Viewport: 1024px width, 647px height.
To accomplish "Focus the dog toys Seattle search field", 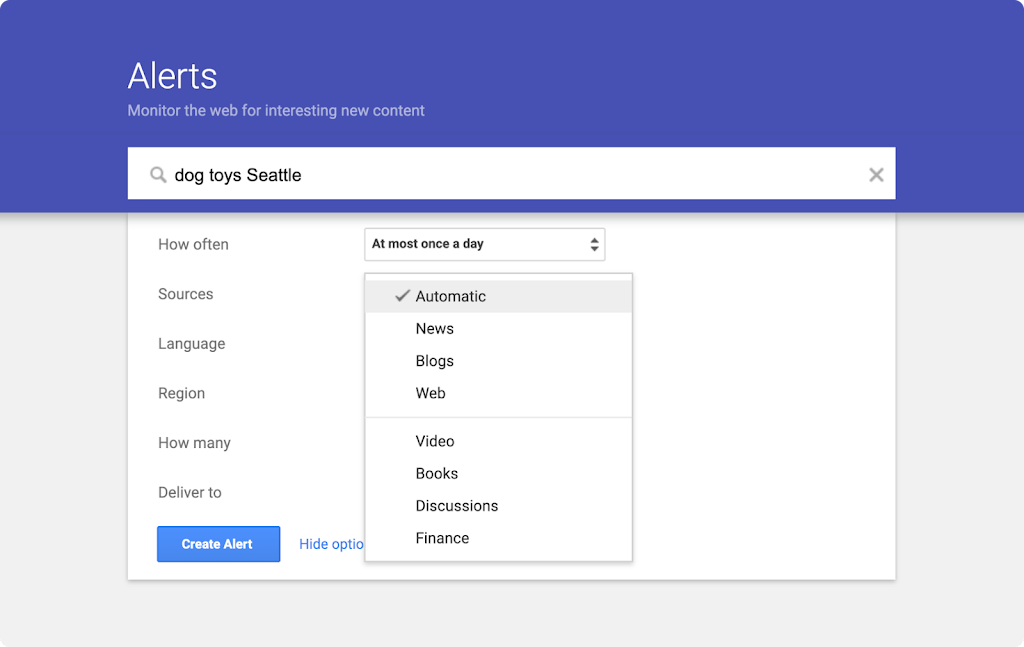I will point(500,175).
